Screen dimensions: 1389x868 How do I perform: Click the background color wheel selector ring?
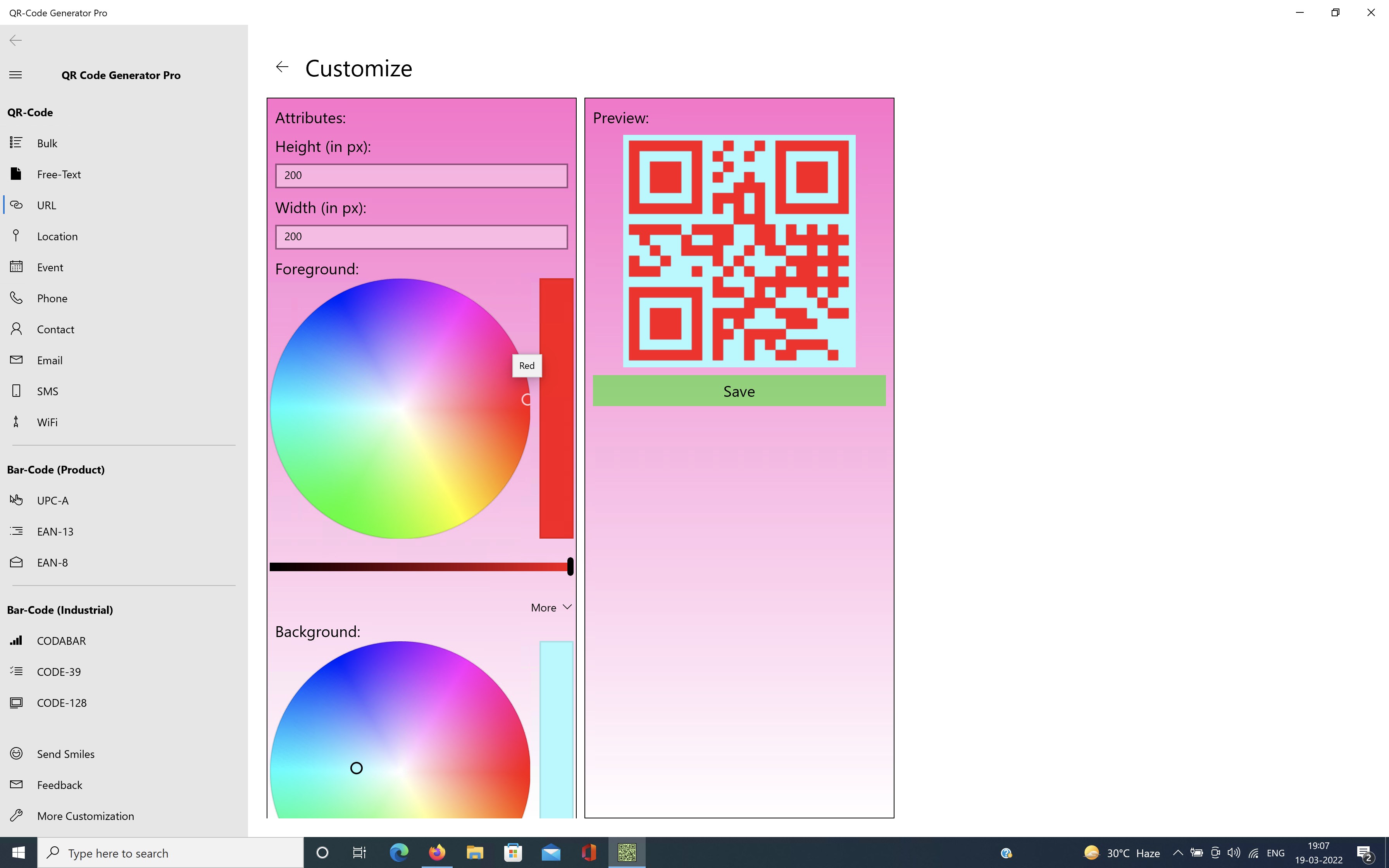click(357, 768)
